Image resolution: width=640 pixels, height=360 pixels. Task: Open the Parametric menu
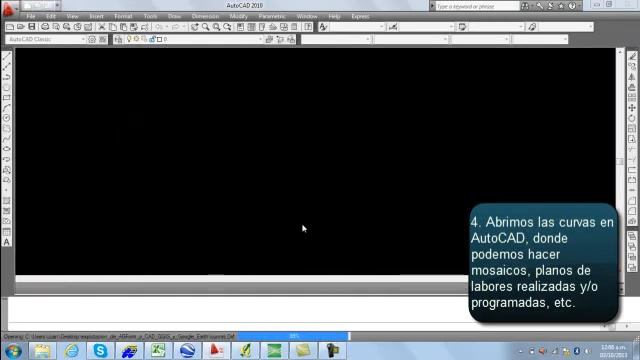click(x=272, y=16)
